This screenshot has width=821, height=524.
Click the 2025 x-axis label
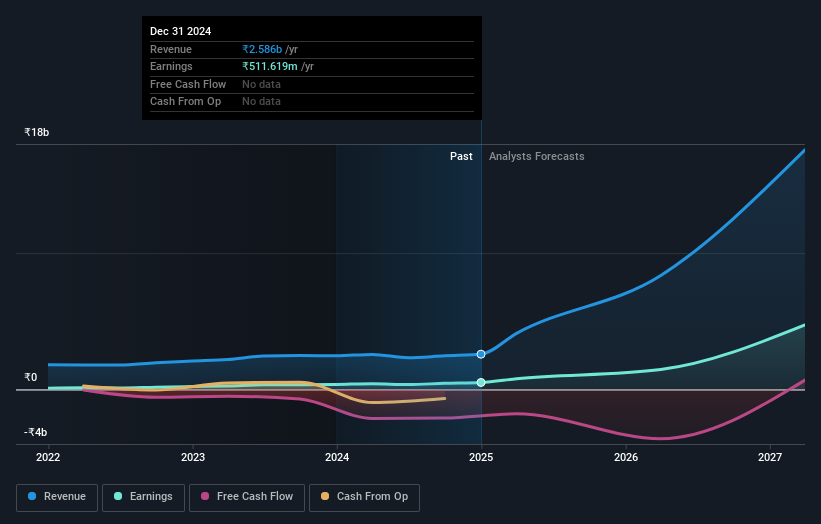click(481, 458)
